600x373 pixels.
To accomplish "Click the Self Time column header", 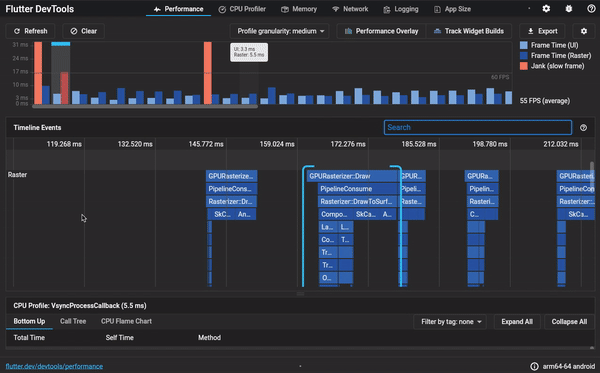I will 119,337.
